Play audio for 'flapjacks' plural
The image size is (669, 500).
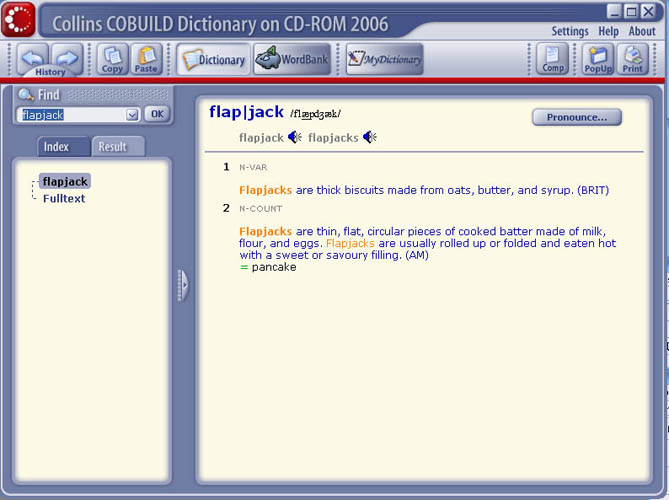[x=369, y=137]
